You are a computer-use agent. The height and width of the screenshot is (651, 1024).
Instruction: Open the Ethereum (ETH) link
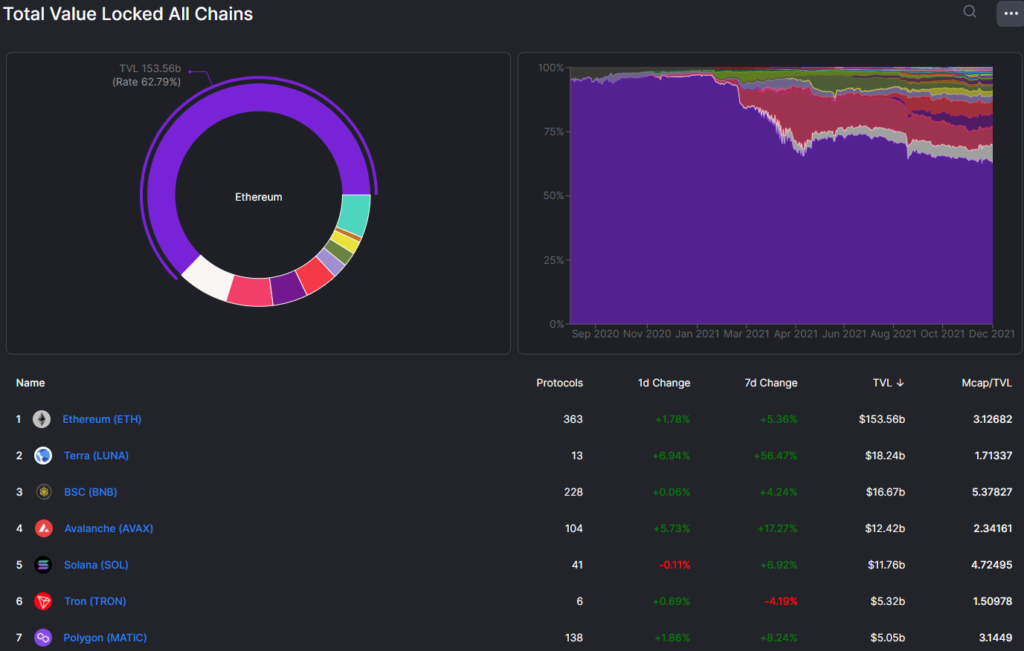(102, 419)
